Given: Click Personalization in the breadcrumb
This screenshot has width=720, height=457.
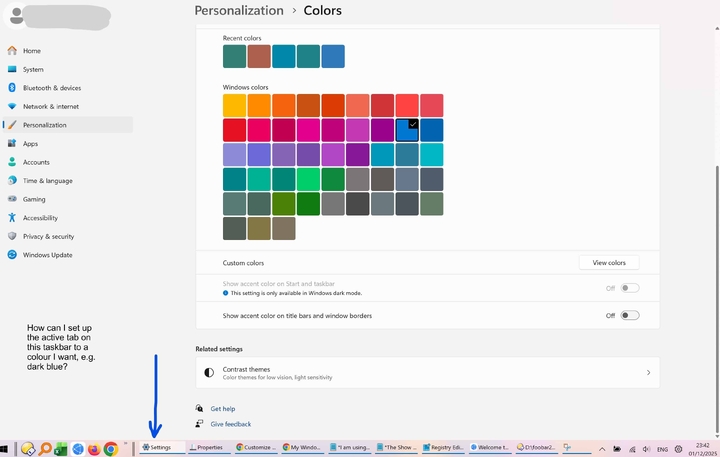Looking at the screenshot, I should 239,11.
